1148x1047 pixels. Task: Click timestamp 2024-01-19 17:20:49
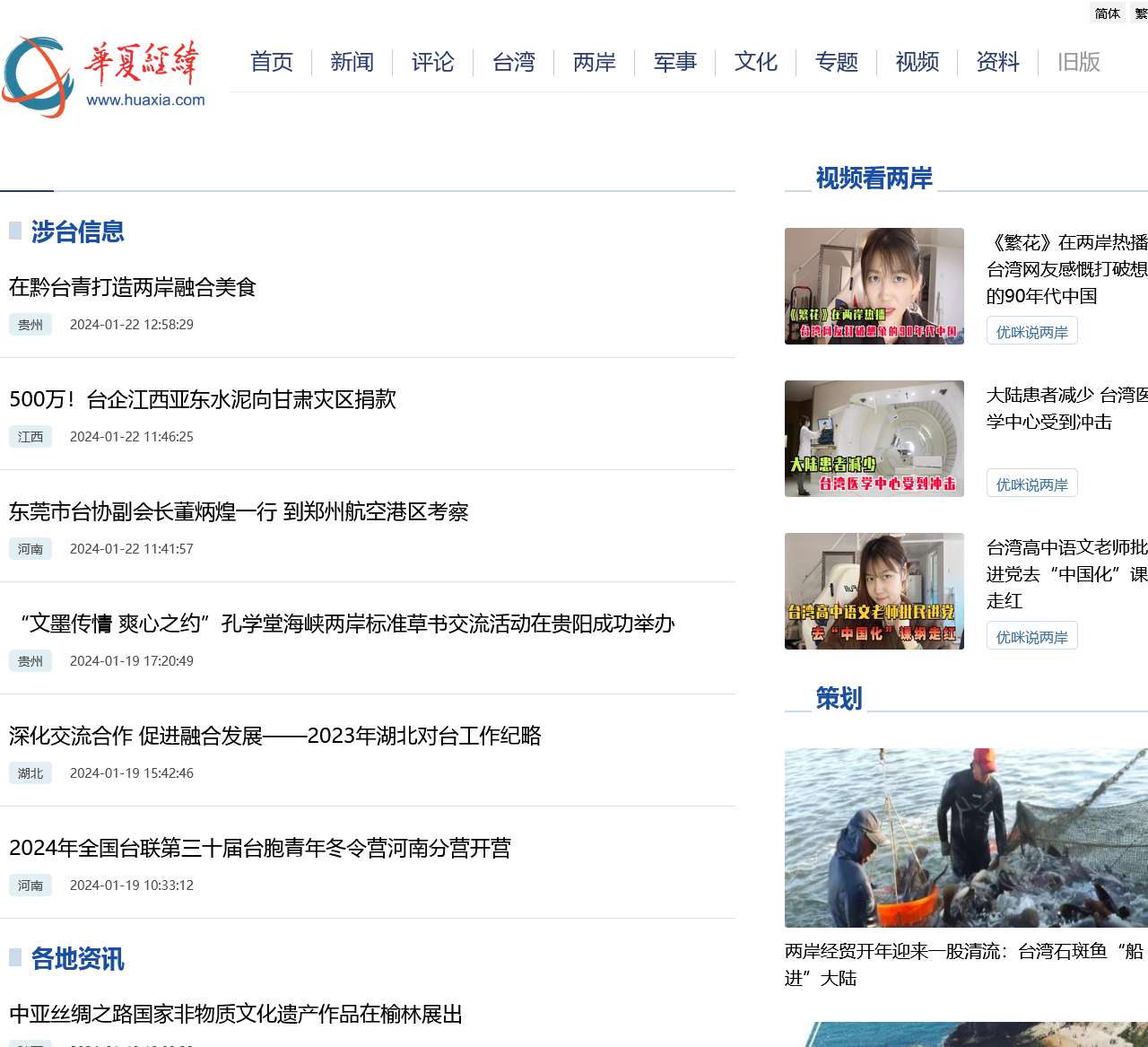132,661
